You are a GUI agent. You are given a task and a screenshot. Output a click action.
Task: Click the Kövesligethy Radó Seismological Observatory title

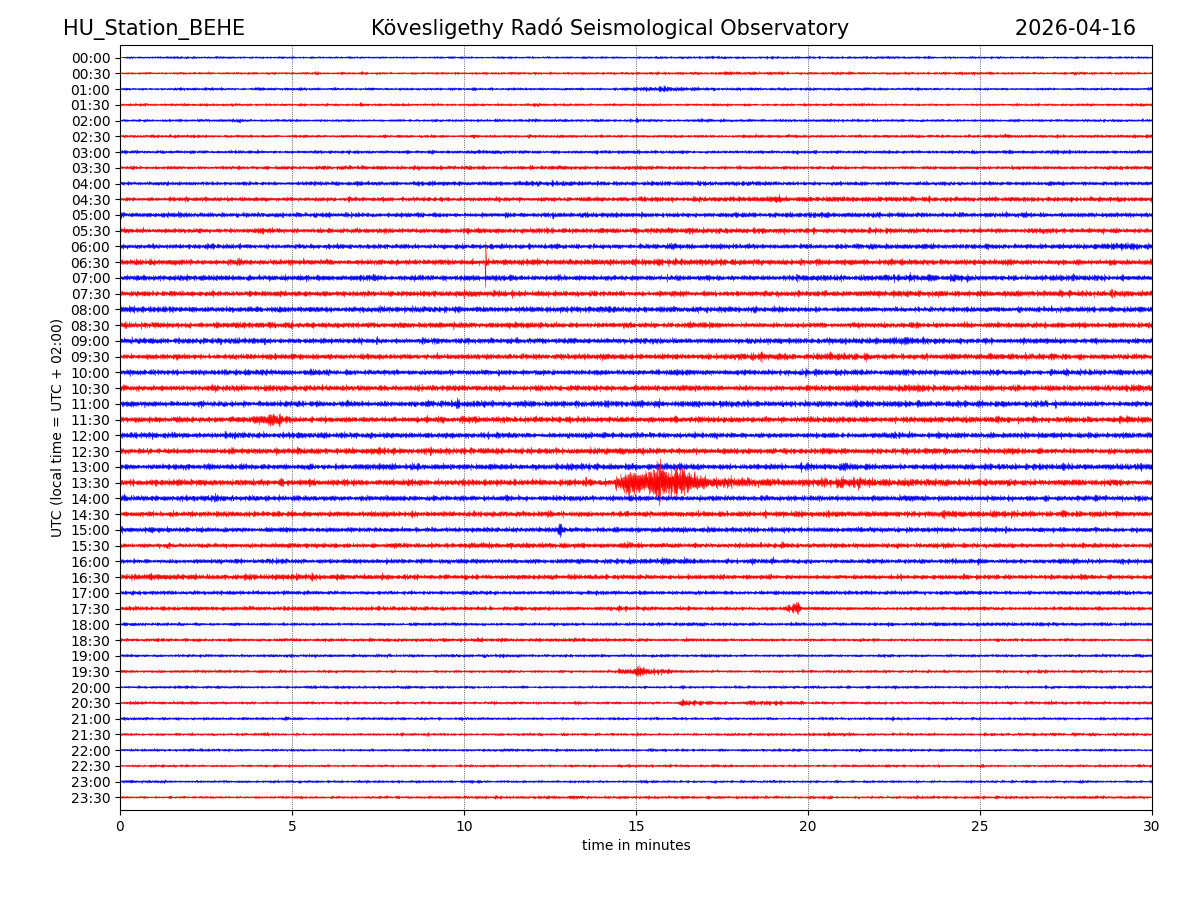tap(609, 29)
